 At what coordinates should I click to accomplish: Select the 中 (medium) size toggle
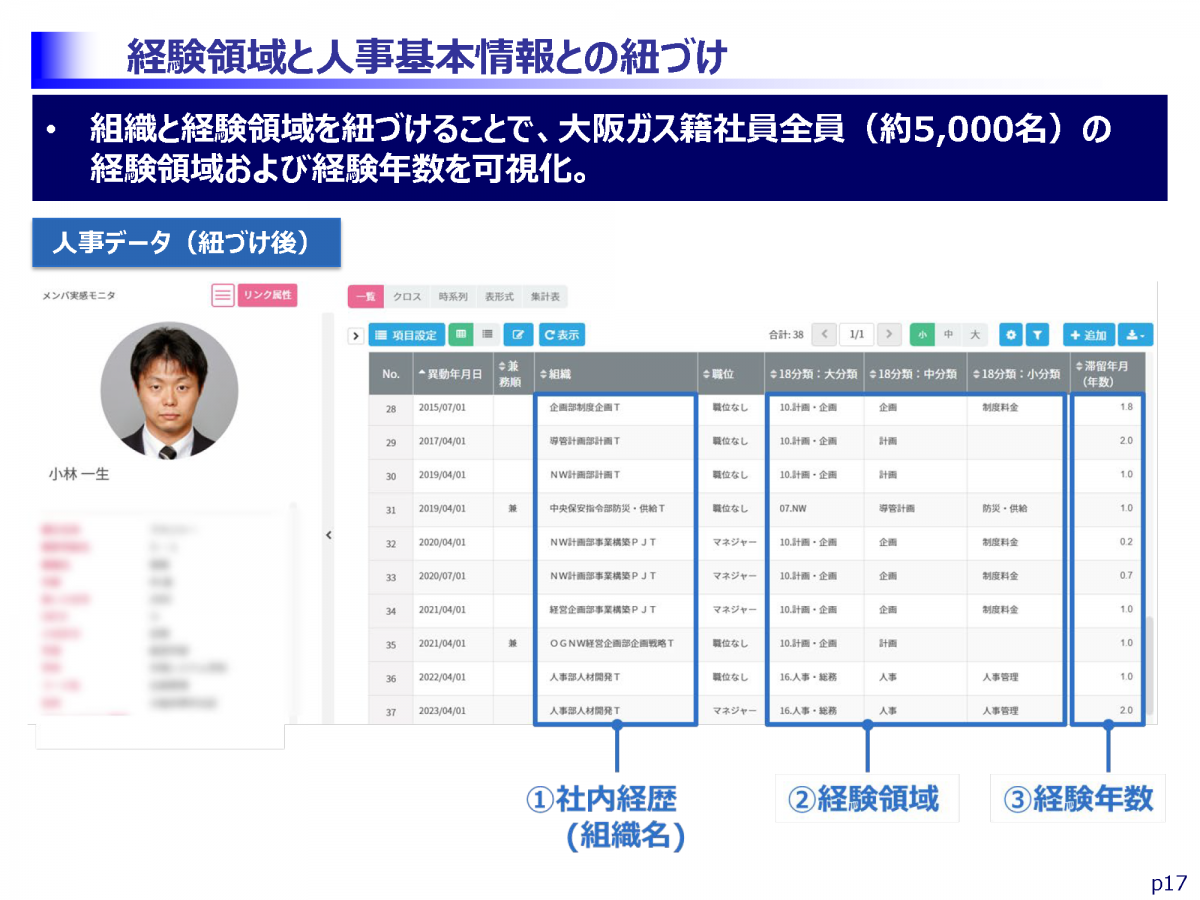click(x=948, y=335)
